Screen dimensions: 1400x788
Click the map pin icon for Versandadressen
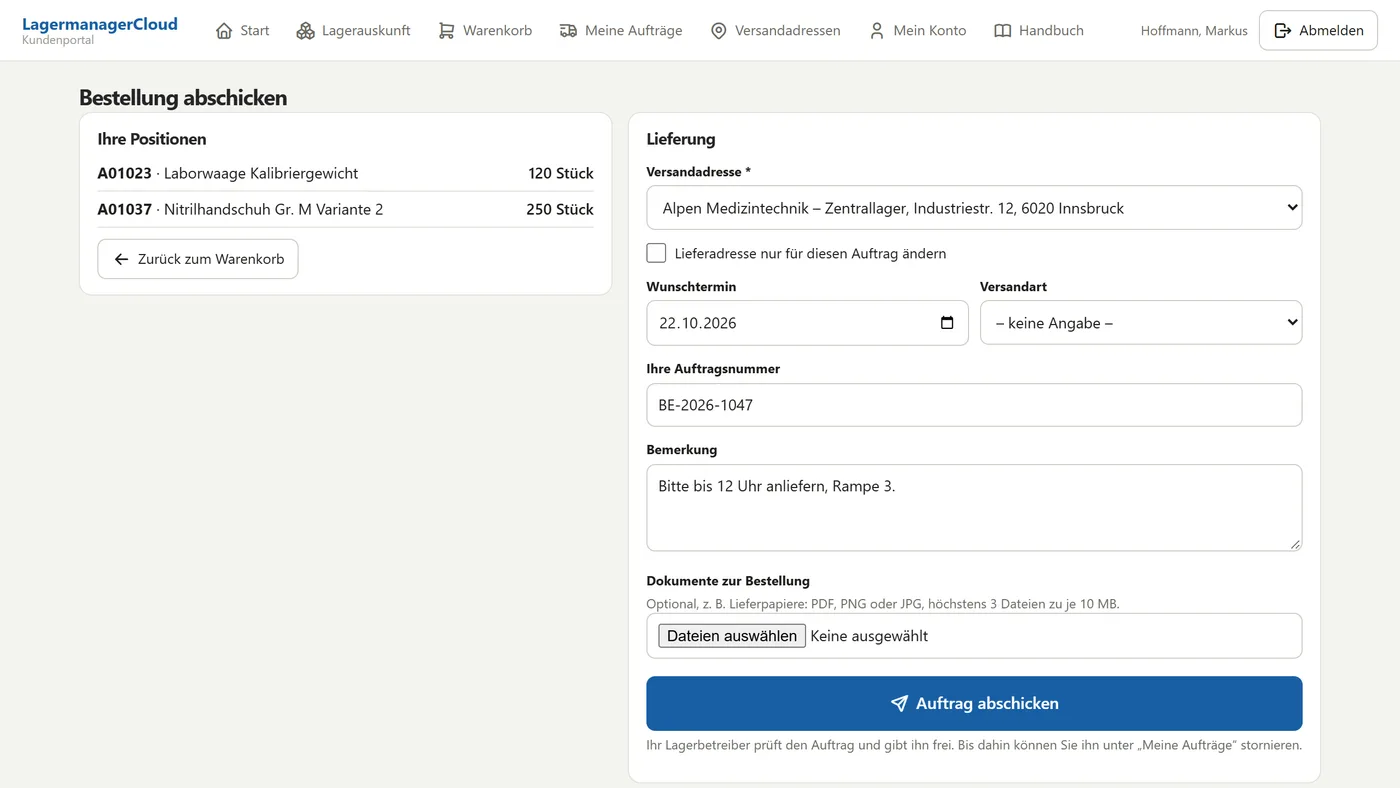click(718, 31)
